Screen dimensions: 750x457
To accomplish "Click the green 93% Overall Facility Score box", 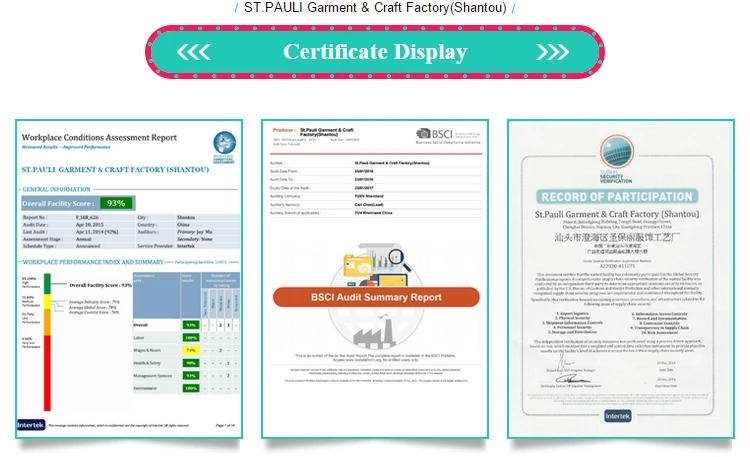I will (x=116, y=203).
